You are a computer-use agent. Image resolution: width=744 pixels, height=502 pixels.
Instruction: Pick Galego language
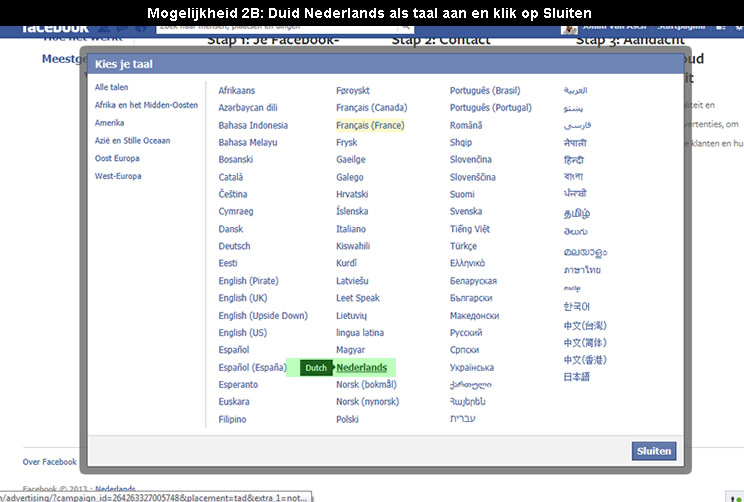[350, 177]
